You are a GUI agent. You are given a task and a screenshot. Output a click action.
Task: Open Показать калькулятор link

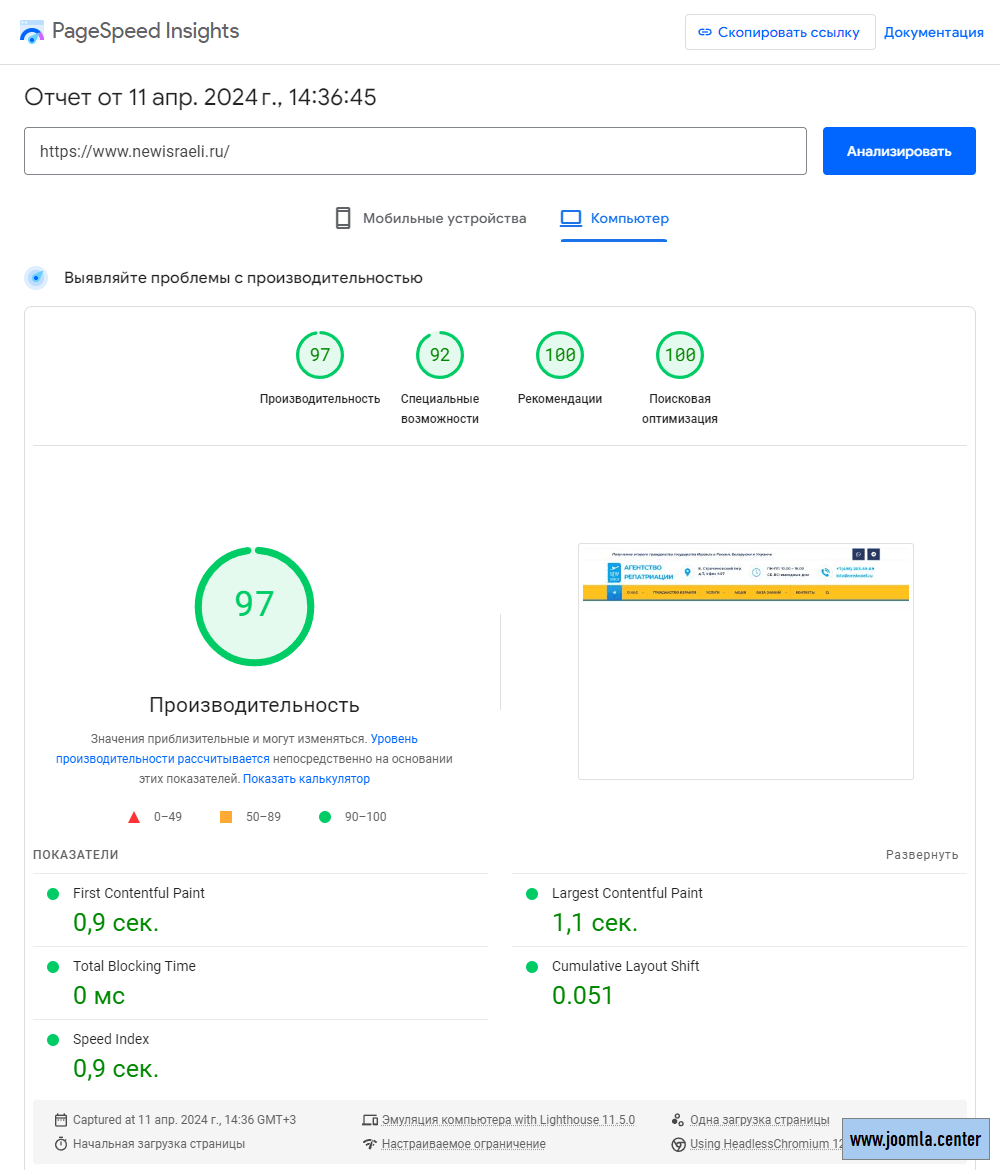pos(306,779)
